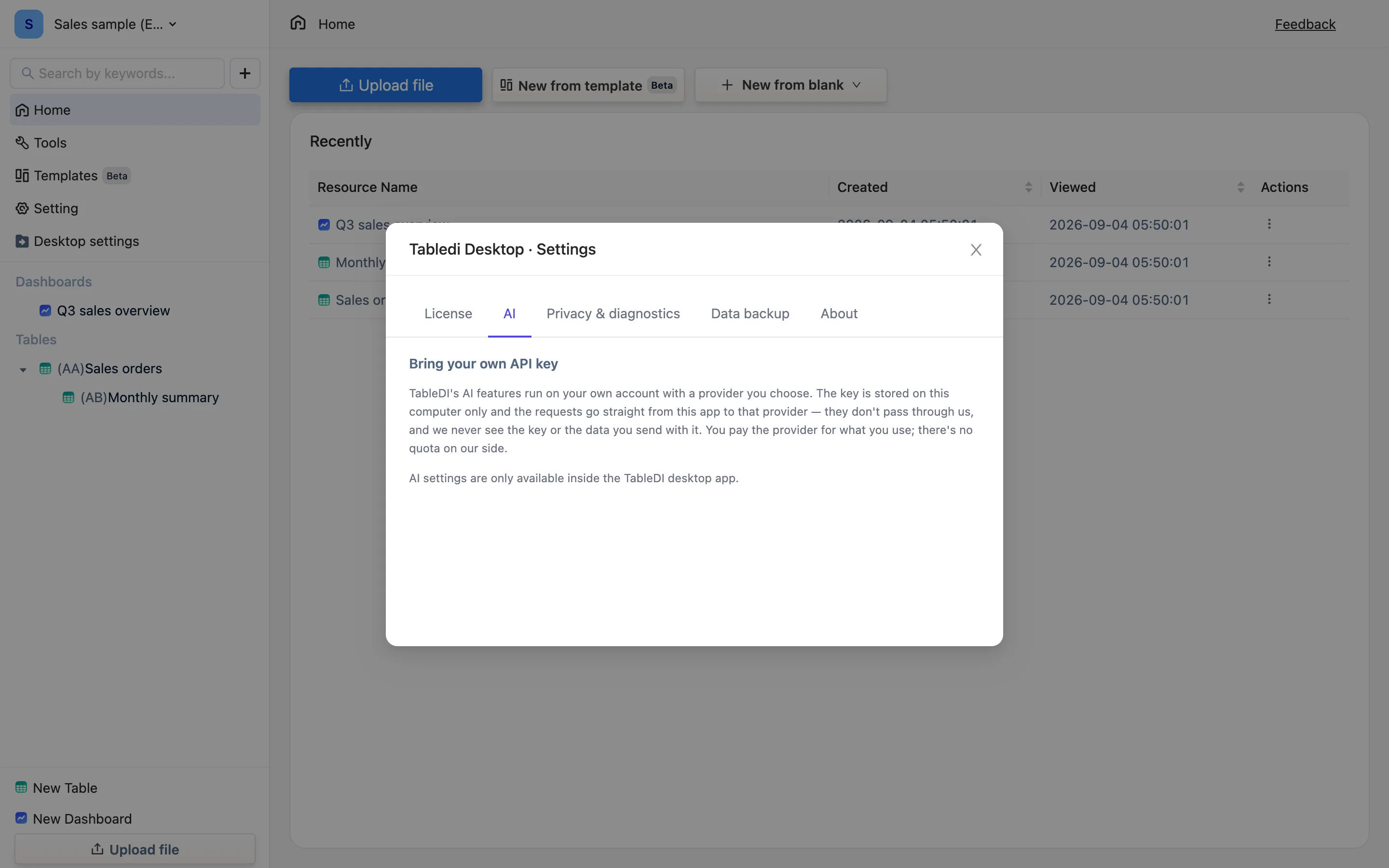Open (AB)Monthly summary table in sidebar
Image resolution: width=1389 pixels, height=868 pixels.
point(149,397)
